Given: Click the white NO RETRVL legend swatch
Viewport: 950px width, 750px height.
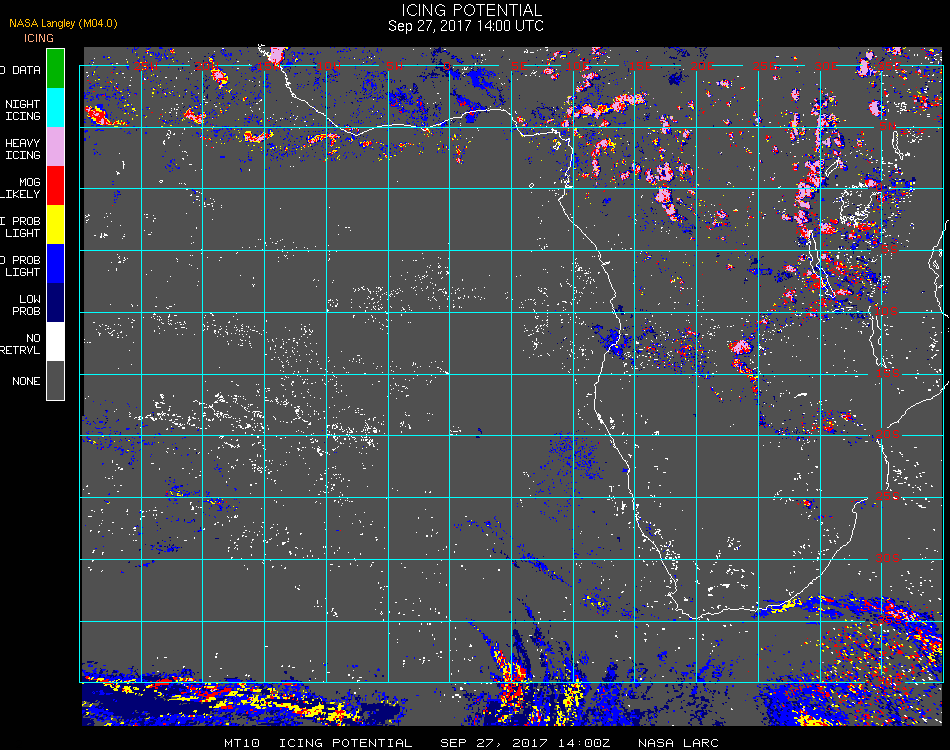Looking at the screenshot, I should [x=55, y=342].
